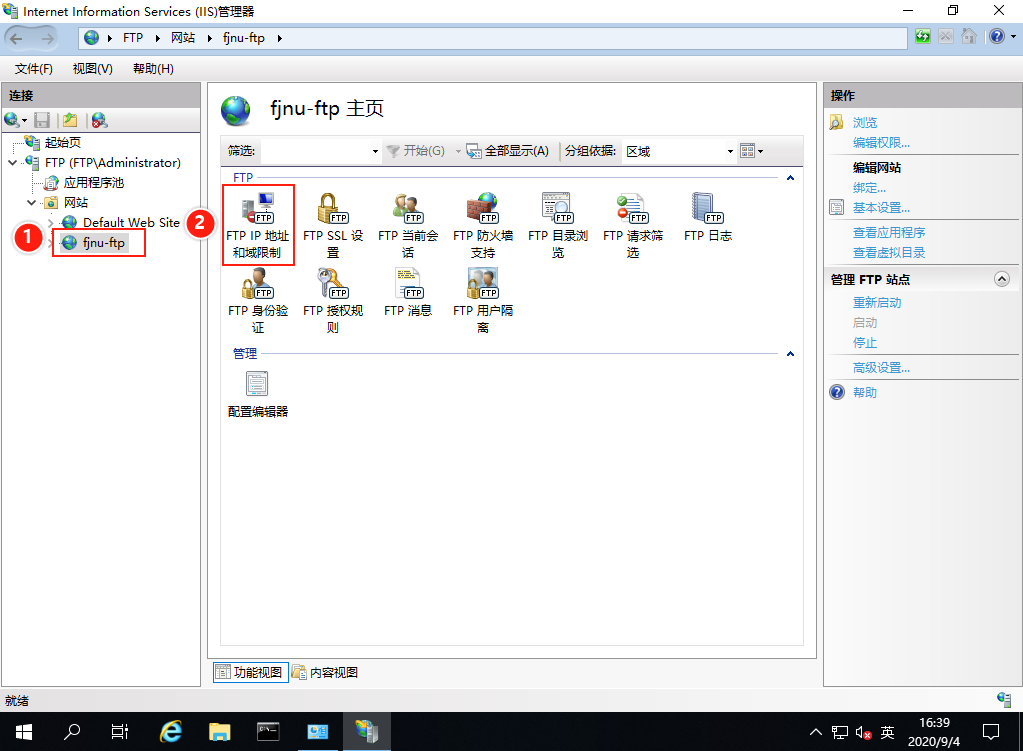Click 高级设置... link

pyautogui.click(x=881, y=368)
